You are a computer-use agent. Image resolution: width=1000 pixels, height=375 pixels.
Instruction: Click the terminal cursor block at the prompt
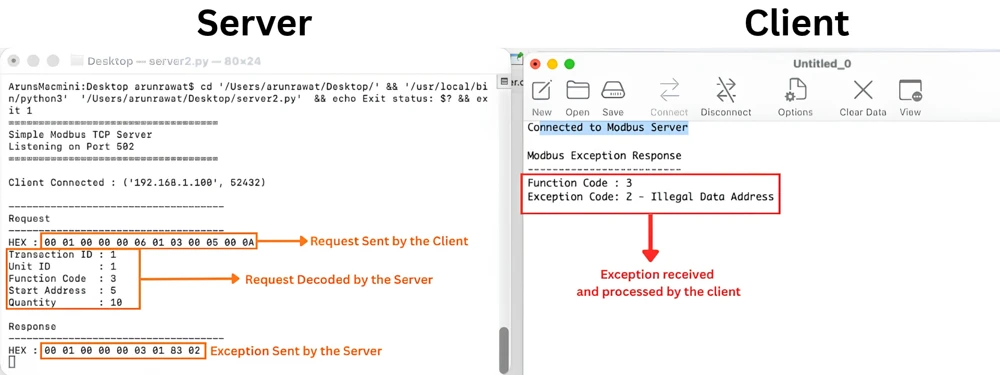pyautogui.click(x=11, y=363)
